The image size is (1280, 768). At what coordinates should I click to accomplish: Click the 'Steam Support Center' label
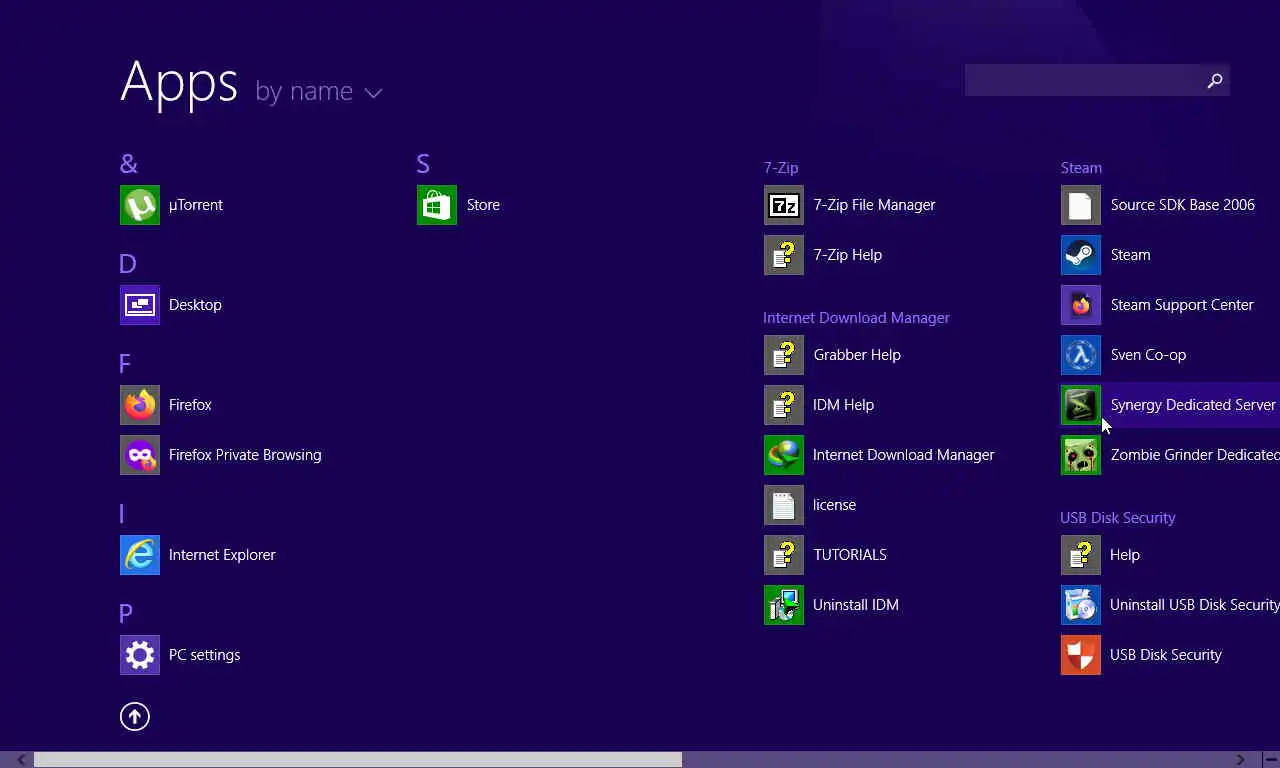tap(1182, 305)
